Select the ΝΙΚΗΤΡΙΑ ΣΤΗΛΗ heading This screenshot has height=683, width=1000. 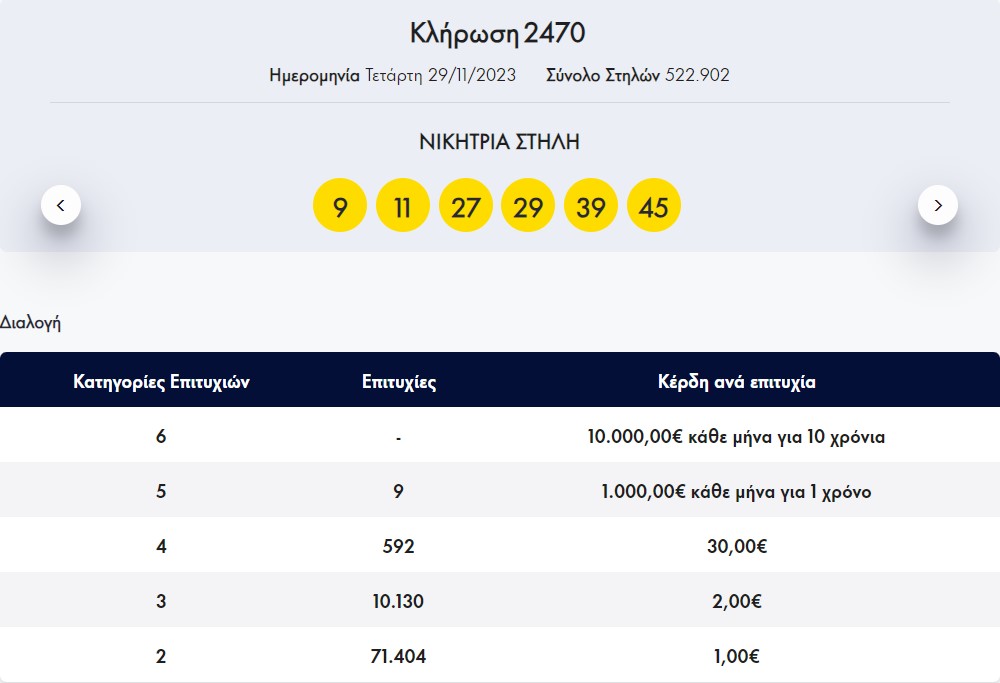pos(500,142)
